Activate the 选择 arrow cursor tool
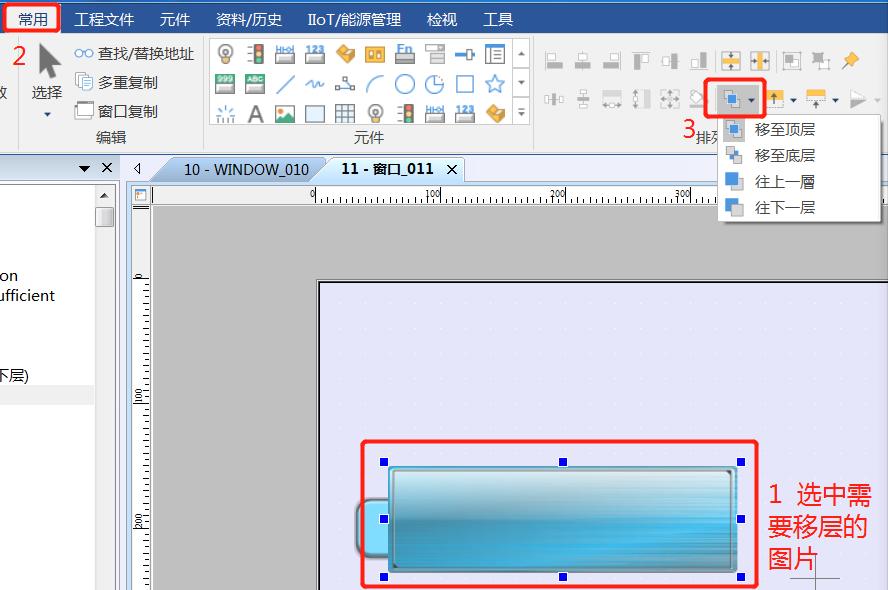The width and height of the screenshot is (888, 590). click(49, 61)
